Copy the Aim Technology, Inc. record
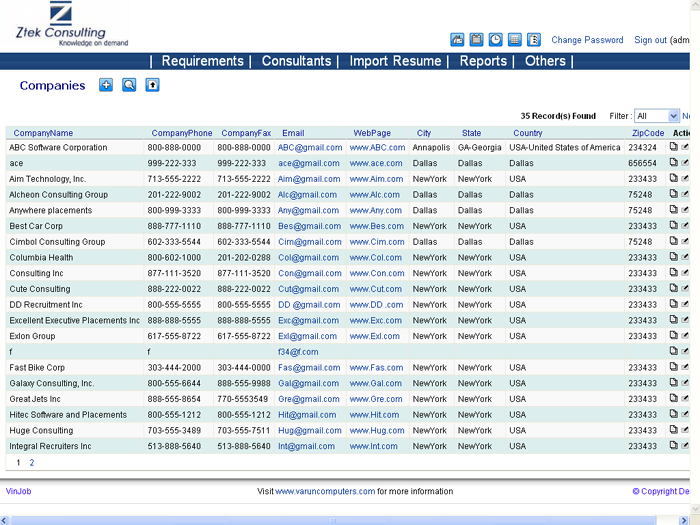This screenshot has width=700, height=525. pos(674,178)
